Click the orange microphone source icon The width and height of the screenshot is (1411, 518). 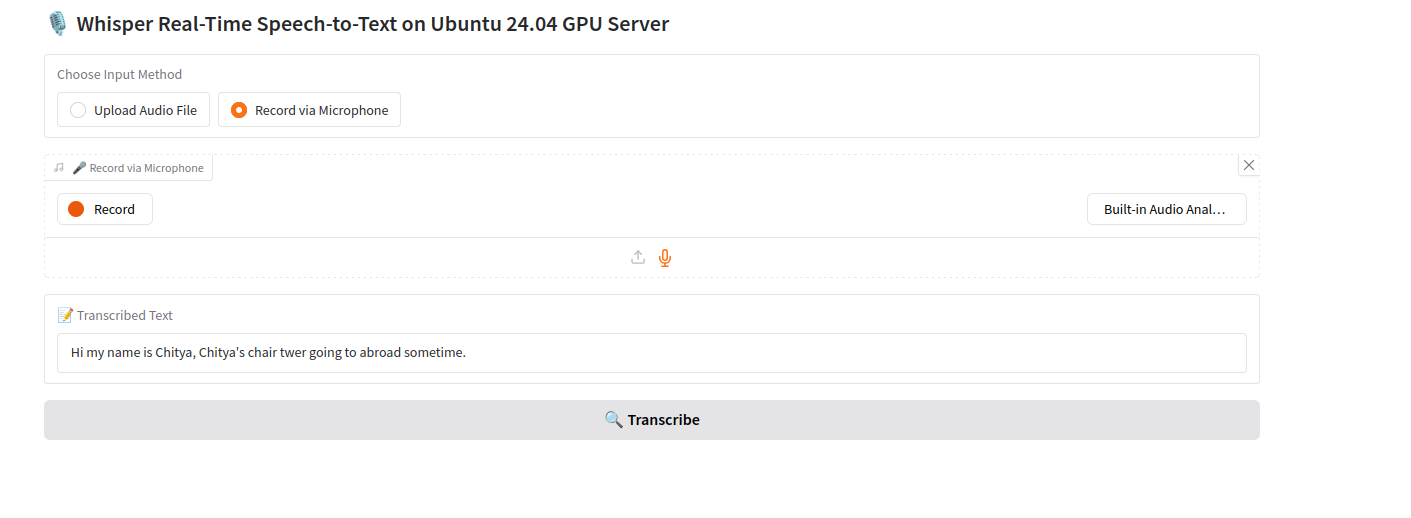coord(665,258)
